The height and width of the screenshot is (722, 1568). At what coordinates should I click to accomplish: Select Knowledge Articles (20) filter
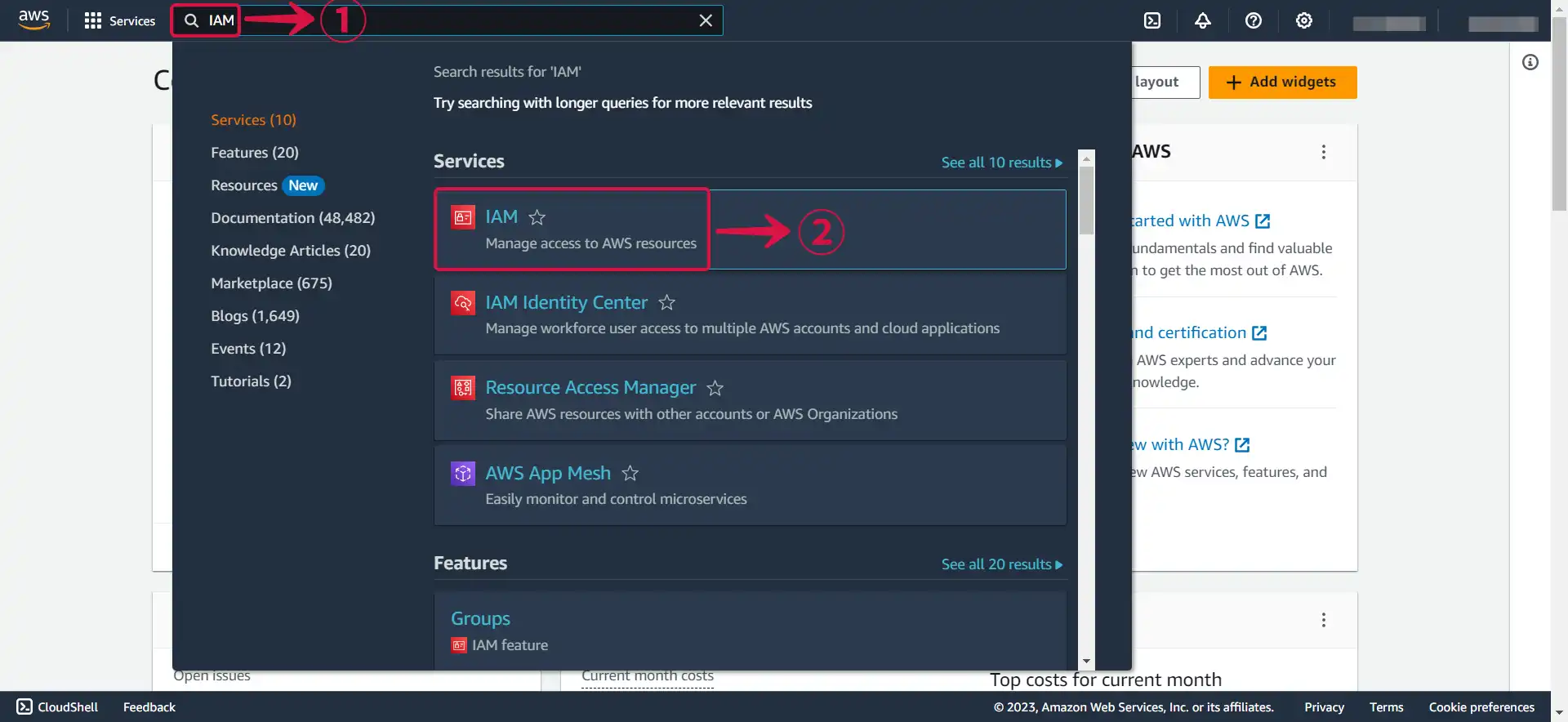click(291, 251)
